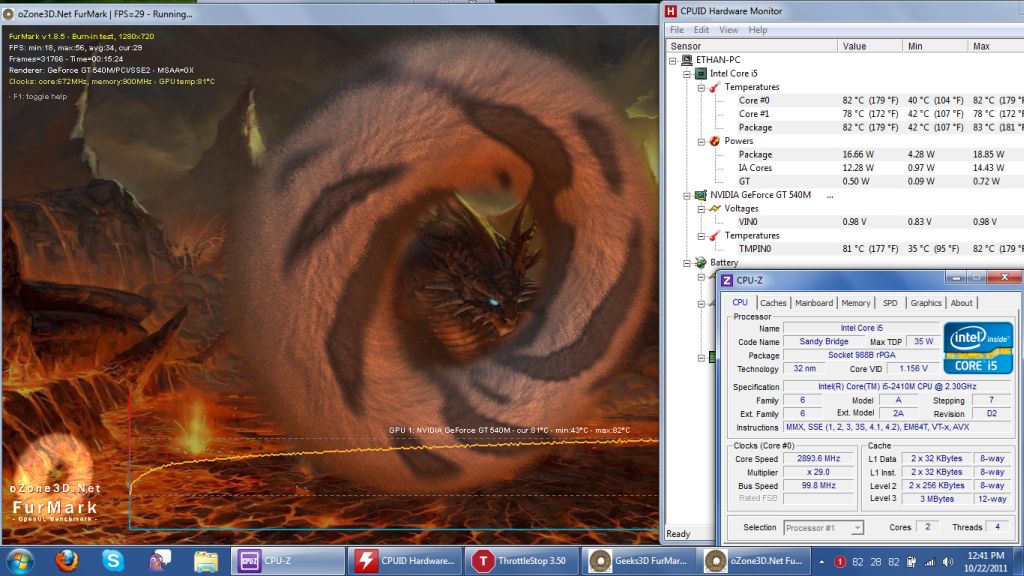Click the volume speaker tray icon
This screenshot has width=1024, height=576.
(x=948, y=562)
